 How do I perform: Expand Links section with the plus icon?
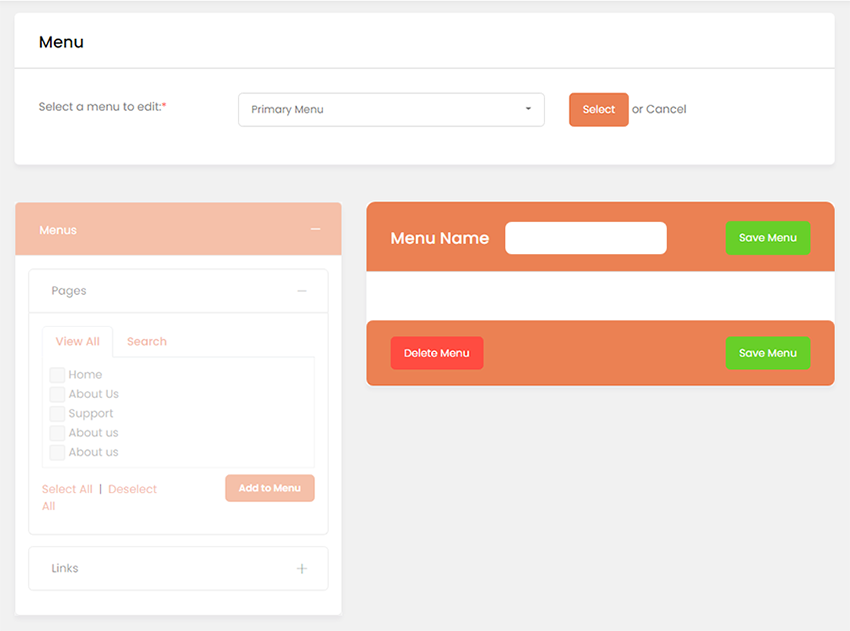(x=302, y=569)
